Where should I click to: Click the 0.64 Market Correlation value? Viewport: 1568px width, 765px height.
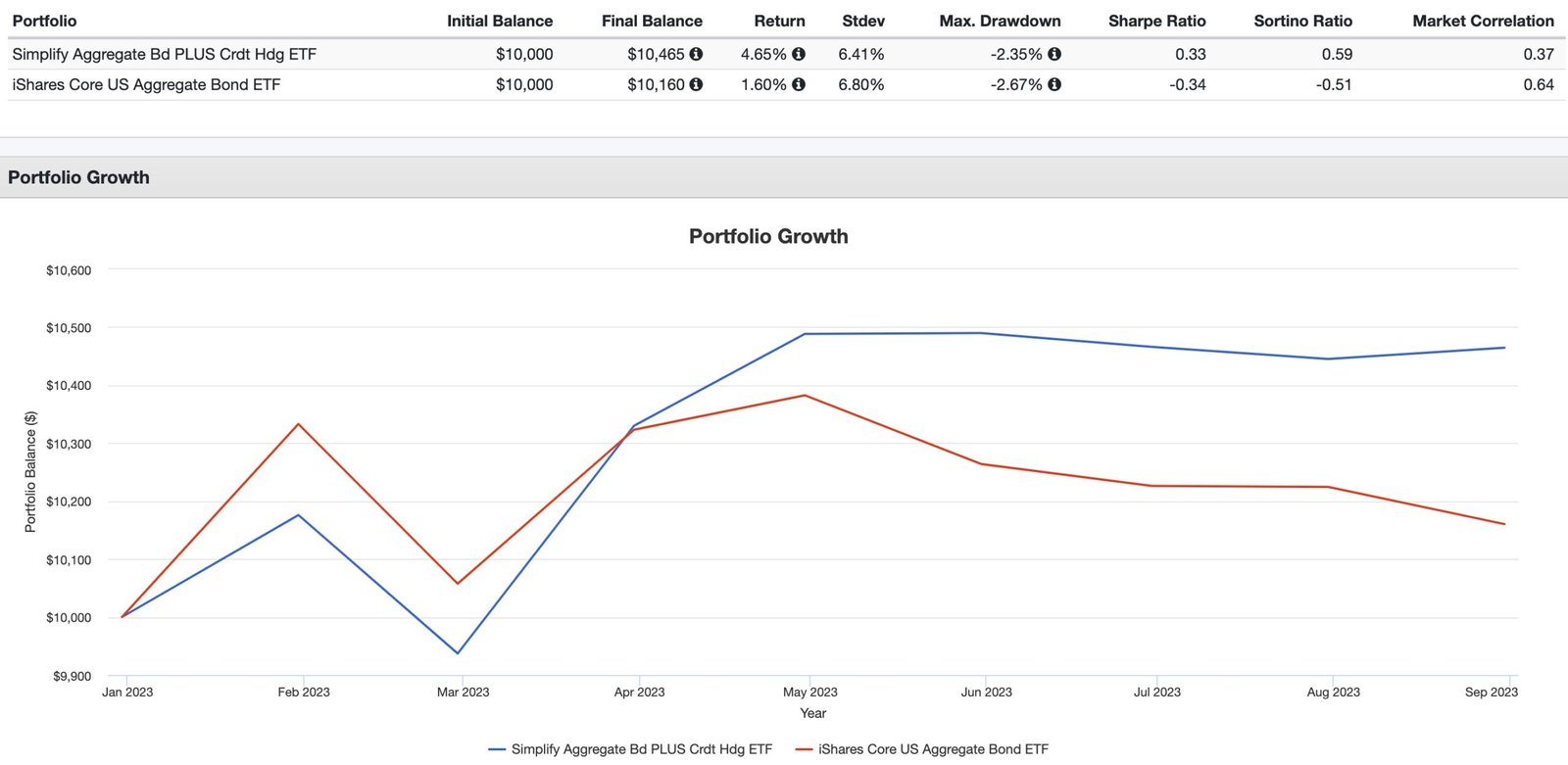point(1539,84)
